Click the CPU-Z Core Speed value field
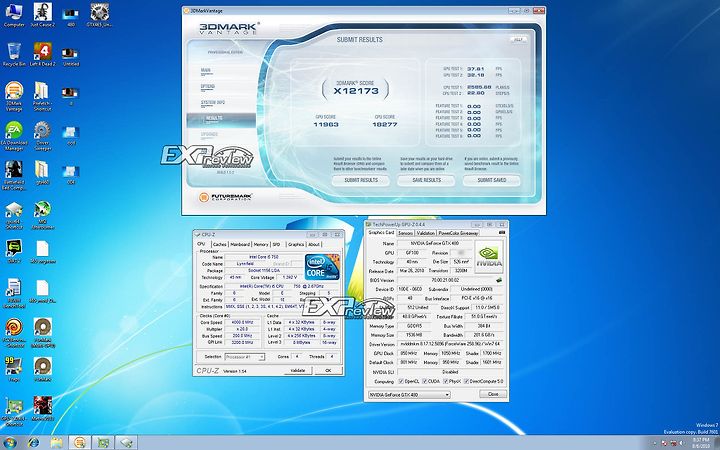 (243, 322)
